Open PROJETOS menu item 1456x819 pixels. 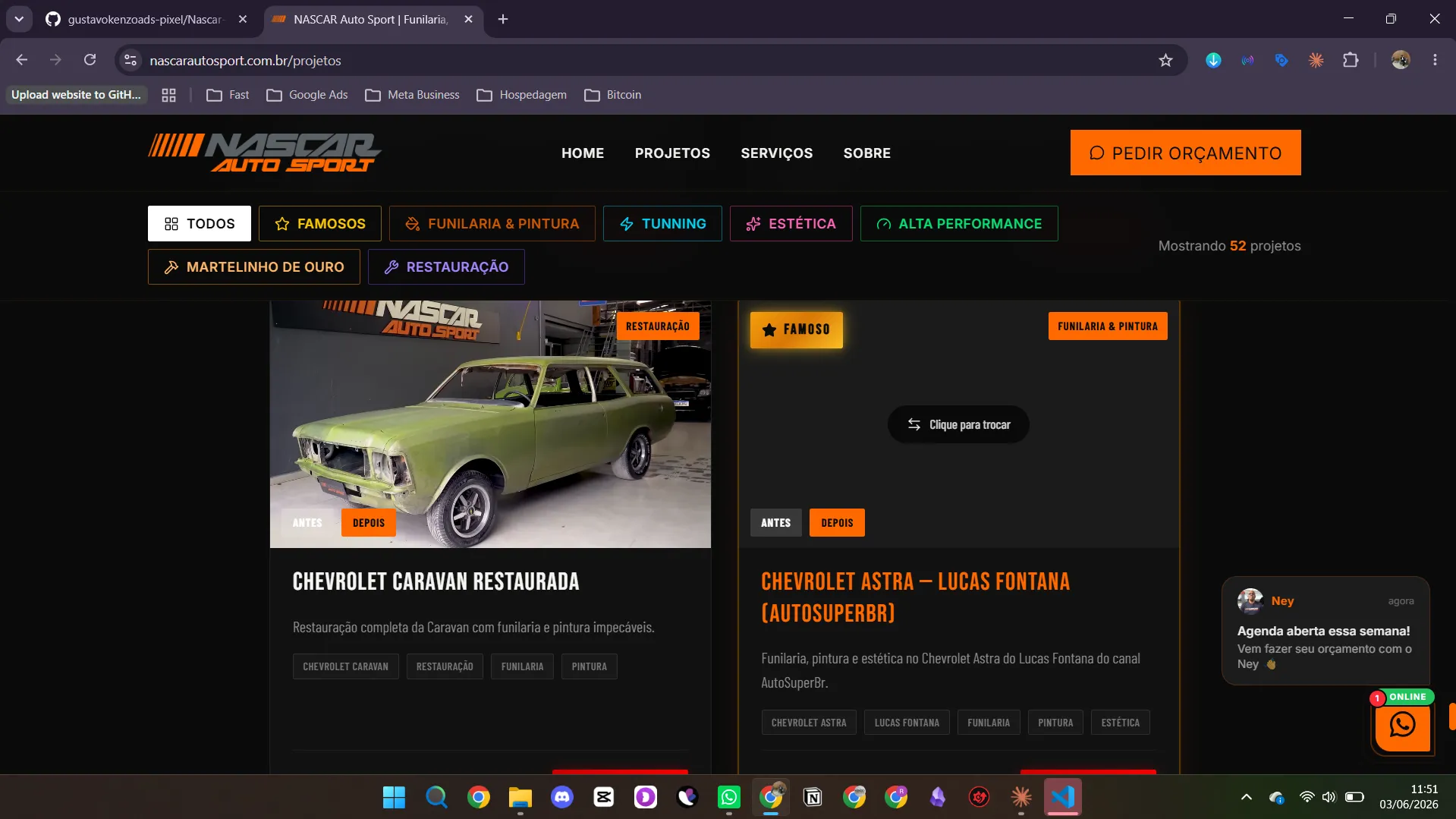click(672, 153)
